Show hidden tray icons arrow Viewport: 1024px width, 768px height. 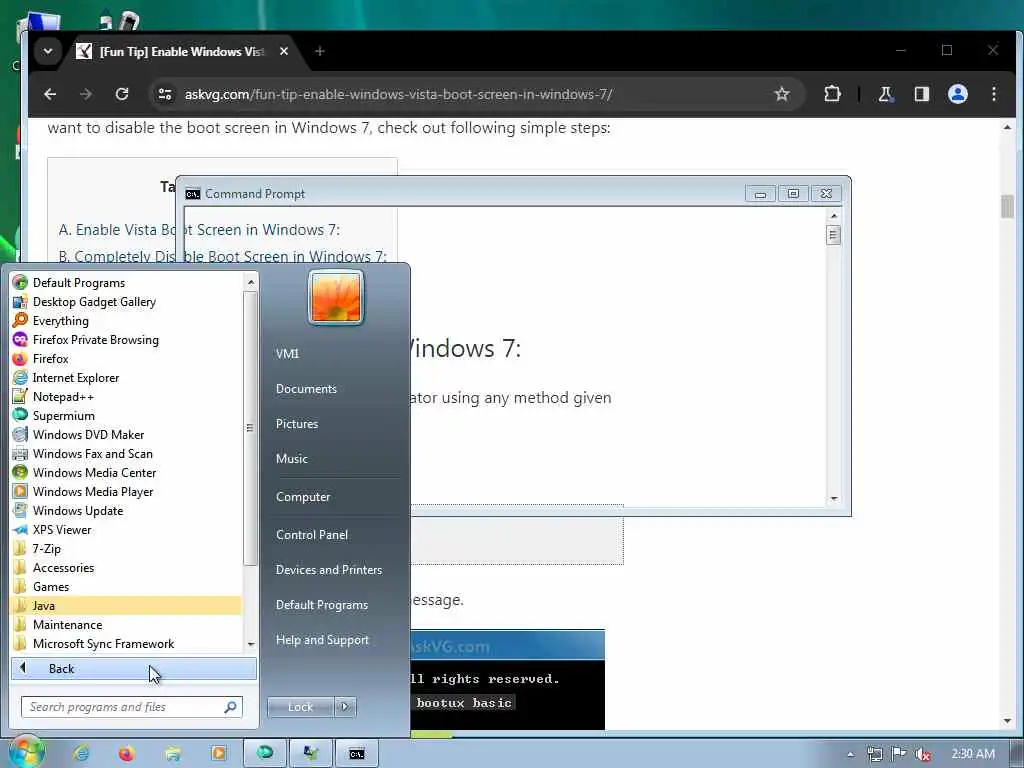[850, 754]
